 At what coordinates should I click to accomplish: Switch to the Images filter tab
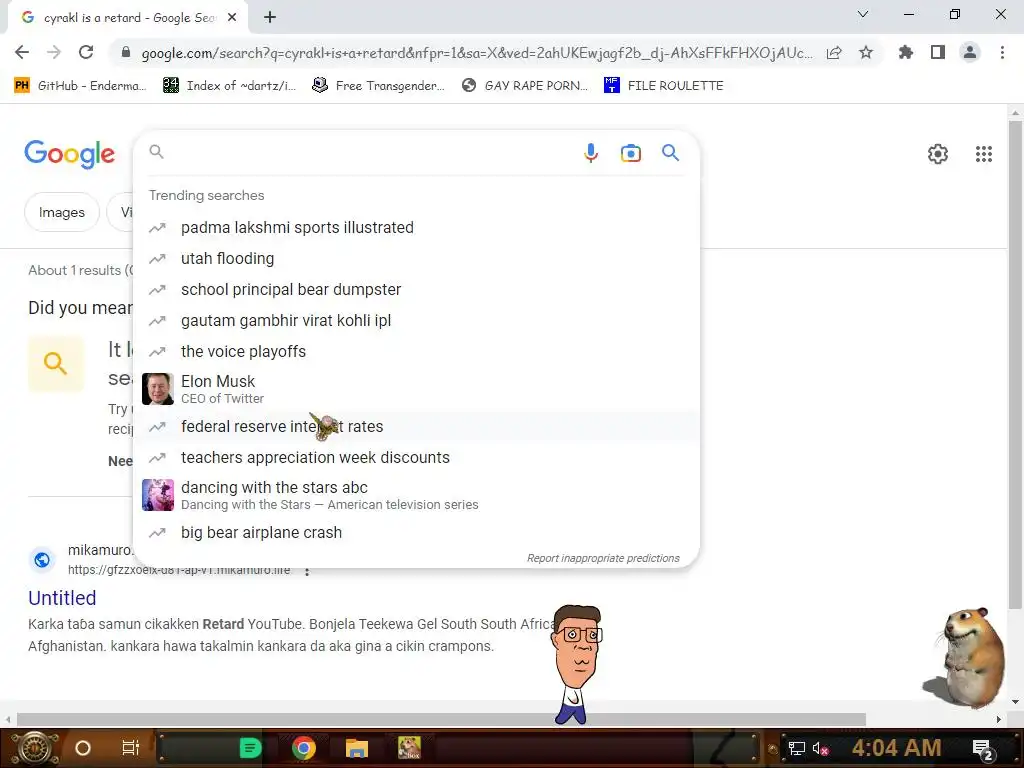61,212
